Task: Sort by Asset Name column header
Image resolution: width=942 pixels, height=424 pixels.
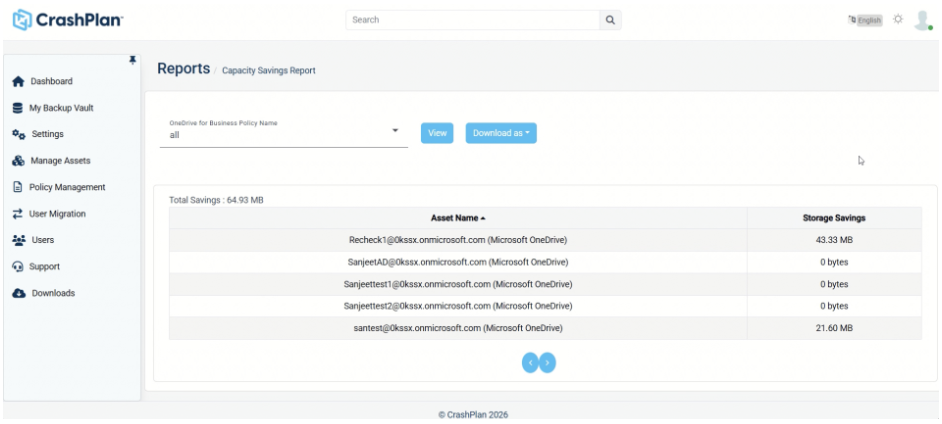Action: [x=458, y=218]
